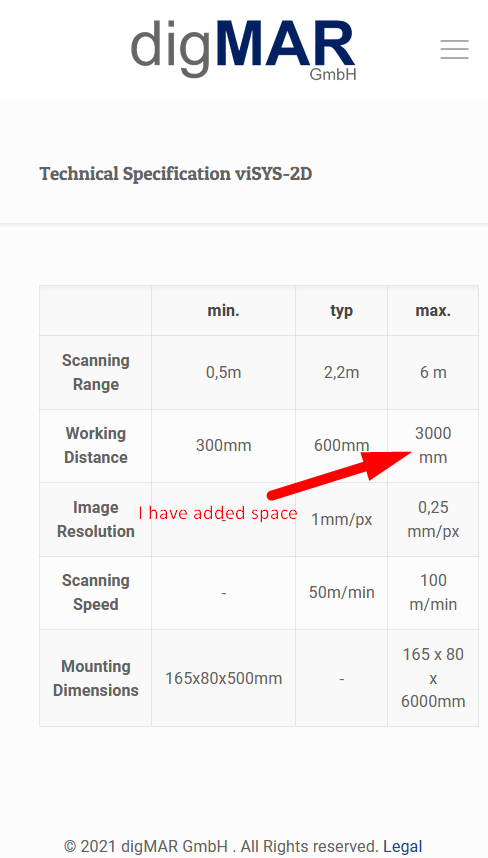Select the Working Distance row label

tap(96, 445)
